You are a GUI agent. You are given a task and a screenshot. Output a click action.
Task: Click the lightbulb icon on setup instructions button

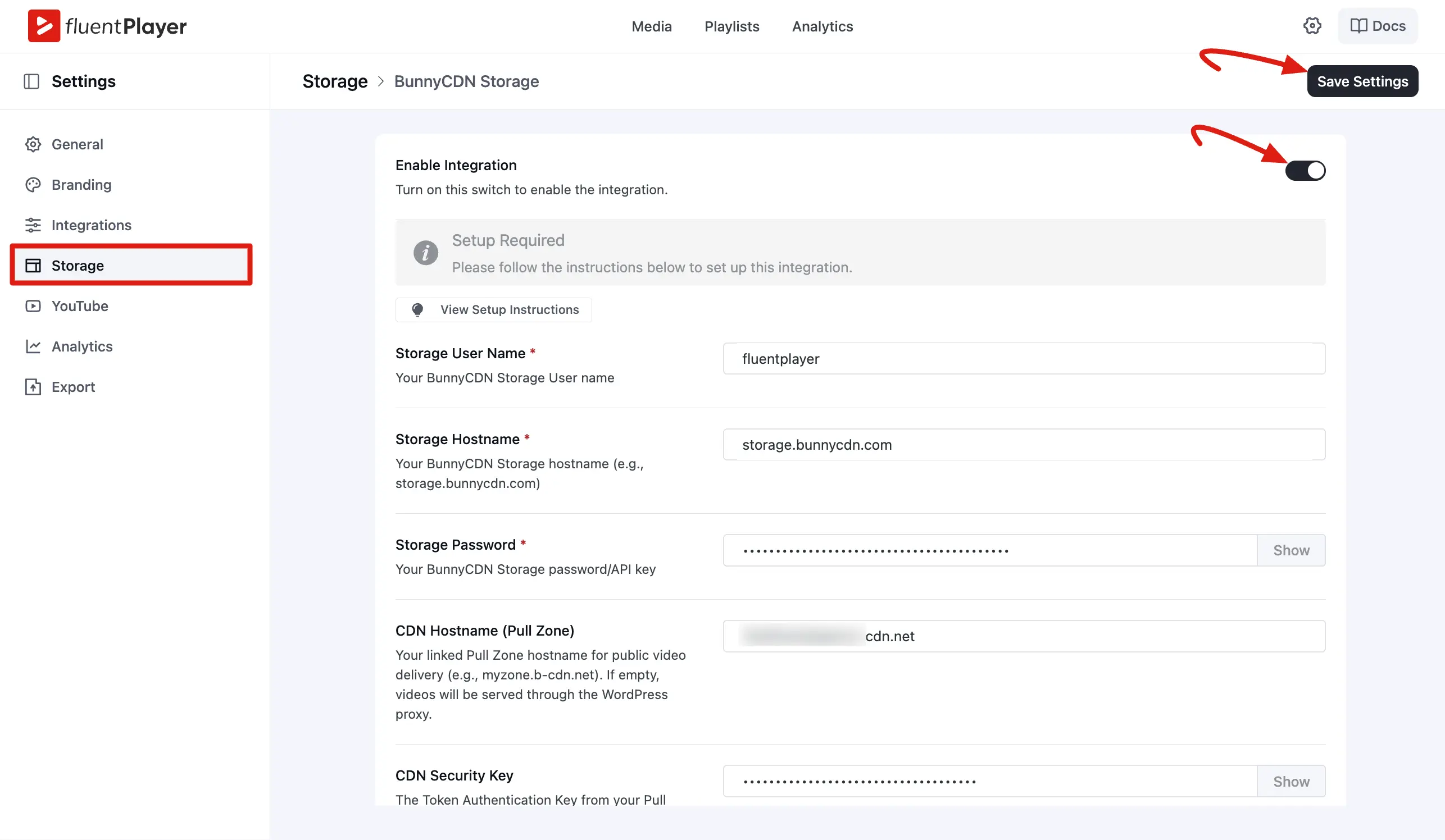point(417,310)
